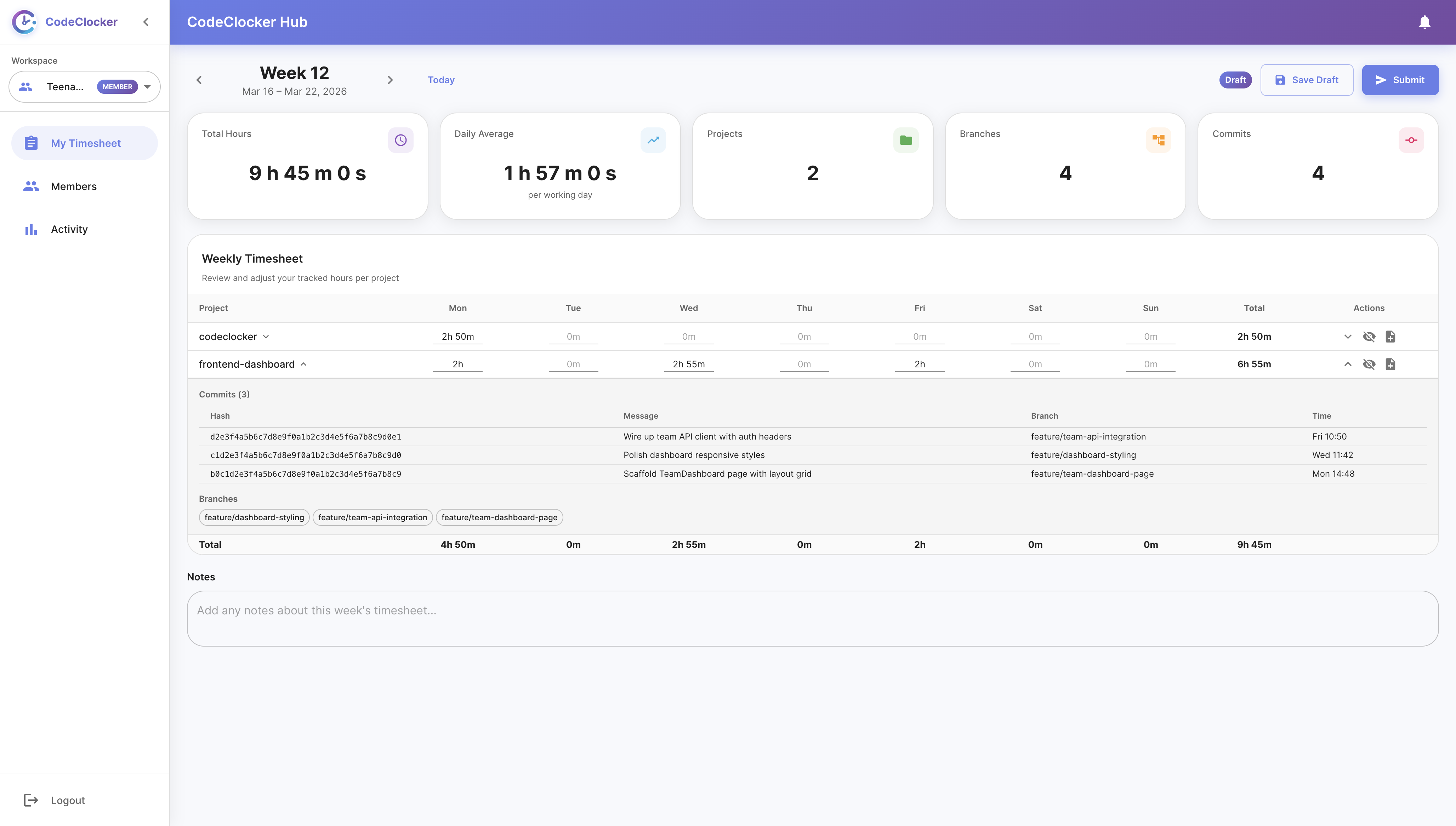Click the branch icon on Branches card

click(1158, 139)
